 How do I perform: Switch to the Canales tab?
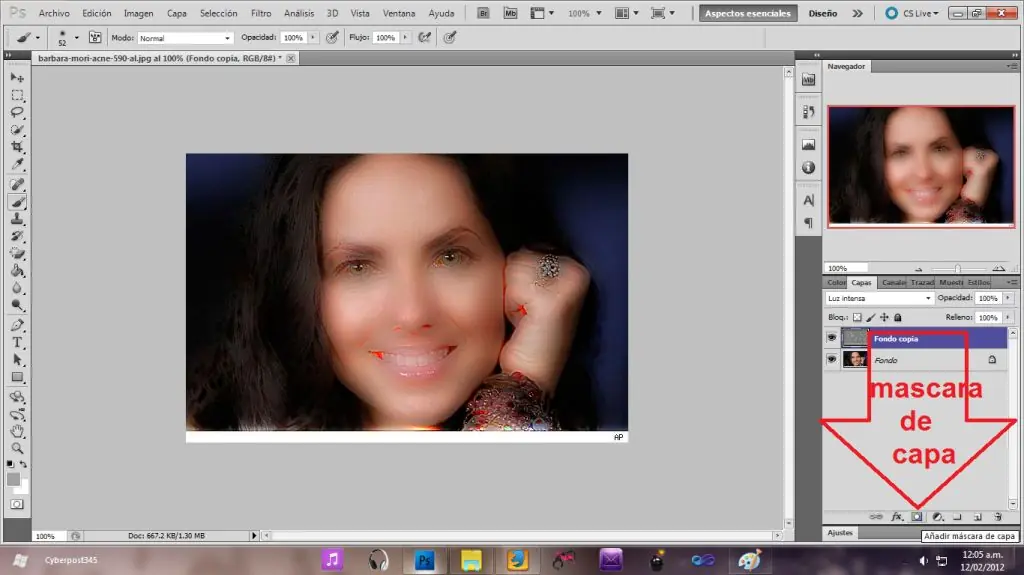(893, 283)
